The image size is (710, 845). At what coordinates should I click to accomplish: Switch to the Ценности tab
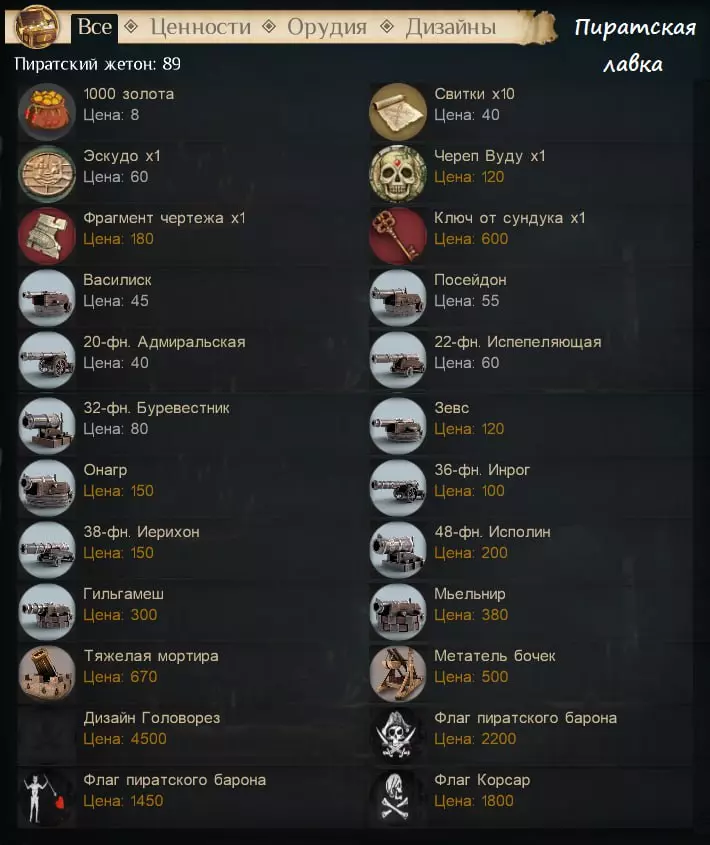(201, 26)
